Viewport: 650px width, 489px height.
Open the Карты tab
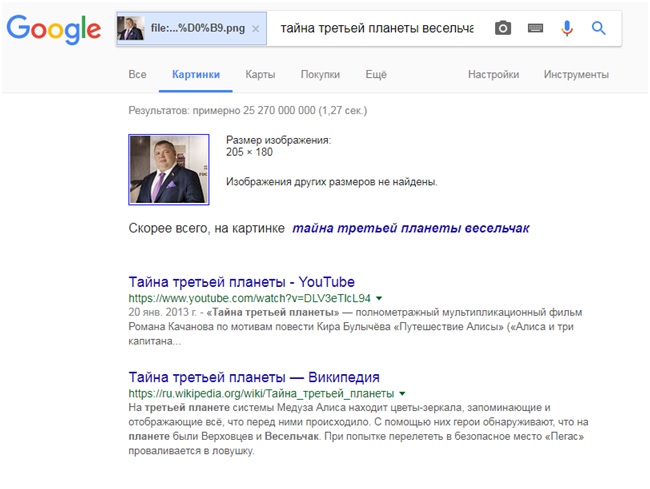pos(260,75)
